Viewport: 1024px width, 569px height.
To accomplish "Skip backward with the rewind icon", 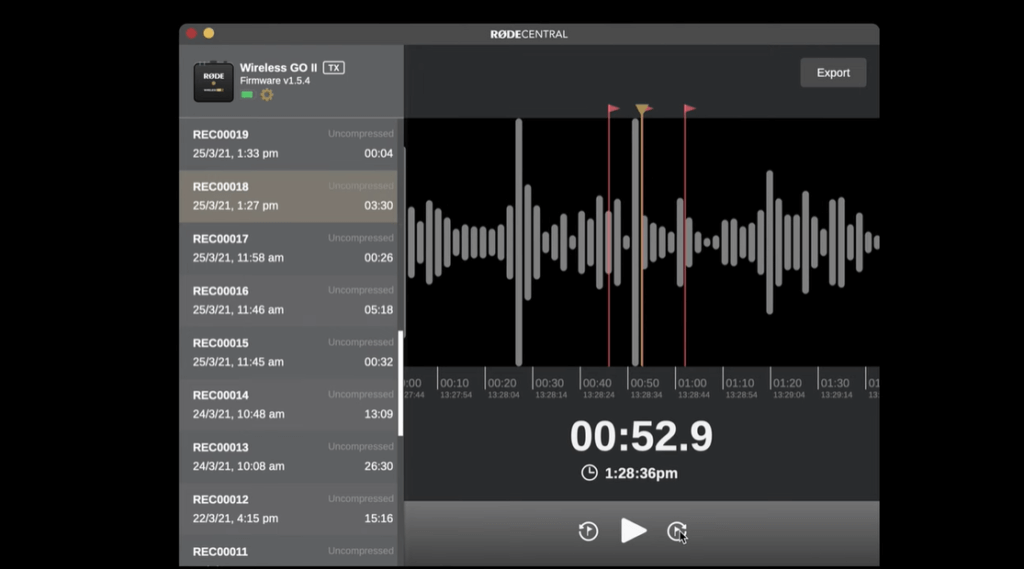I will [x=588, y=531].
